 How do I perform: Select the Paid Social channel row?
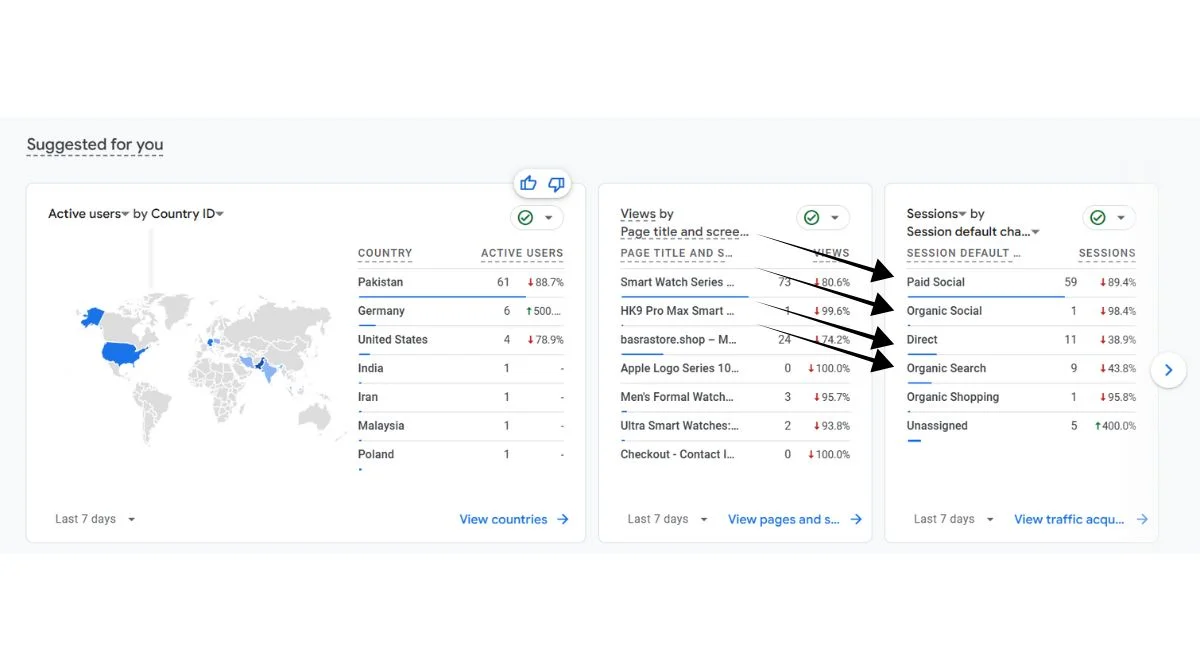pyautogui.click(x=1021, y=282)
